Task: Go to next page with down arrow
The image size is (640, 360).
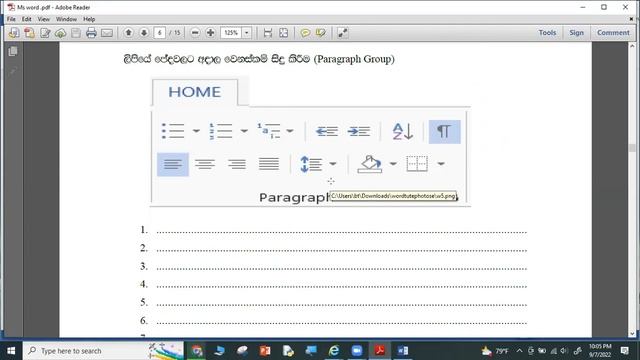Action: [x=144, y=33]
